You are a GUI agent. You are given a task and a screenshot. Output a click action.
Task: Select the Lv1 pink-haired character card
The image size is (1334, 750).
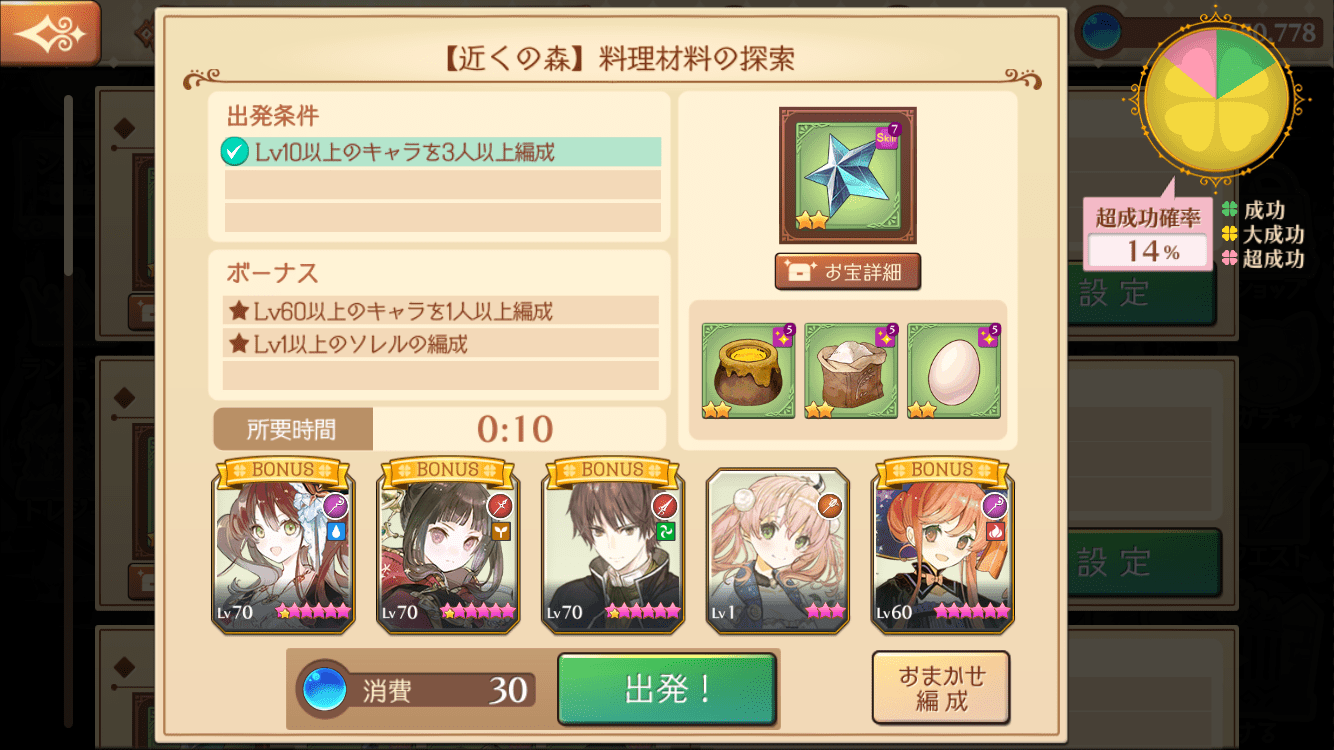point(778,550)
